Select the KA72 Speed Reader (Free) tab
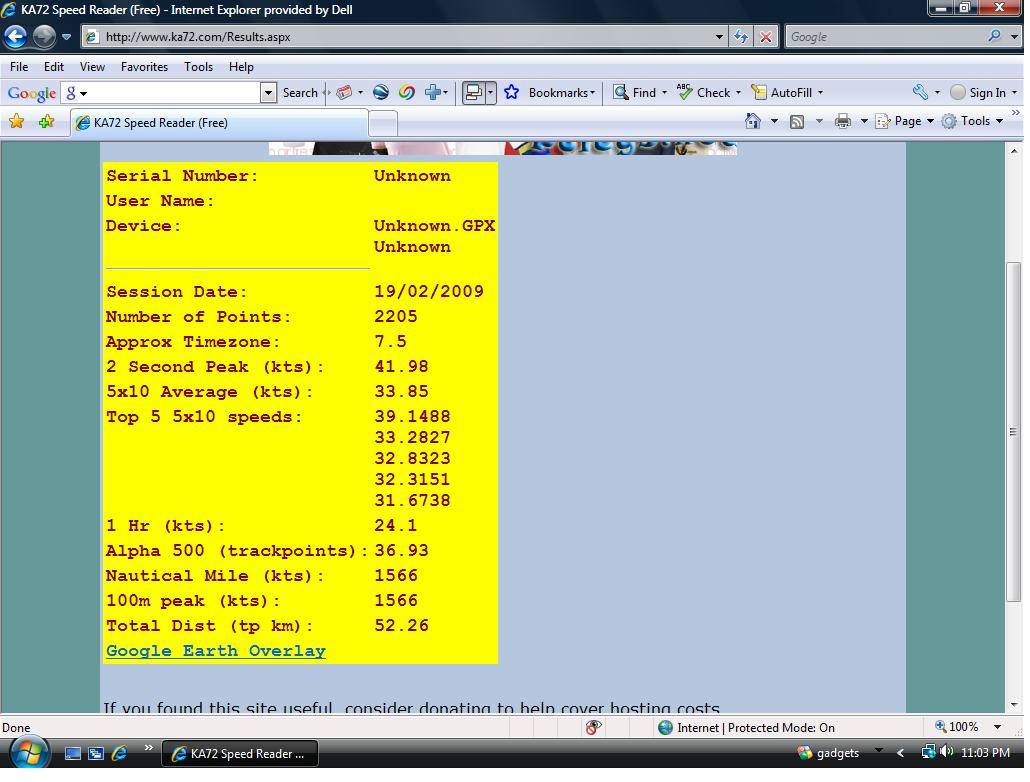The image size is (1030, 782). (220, 123)
